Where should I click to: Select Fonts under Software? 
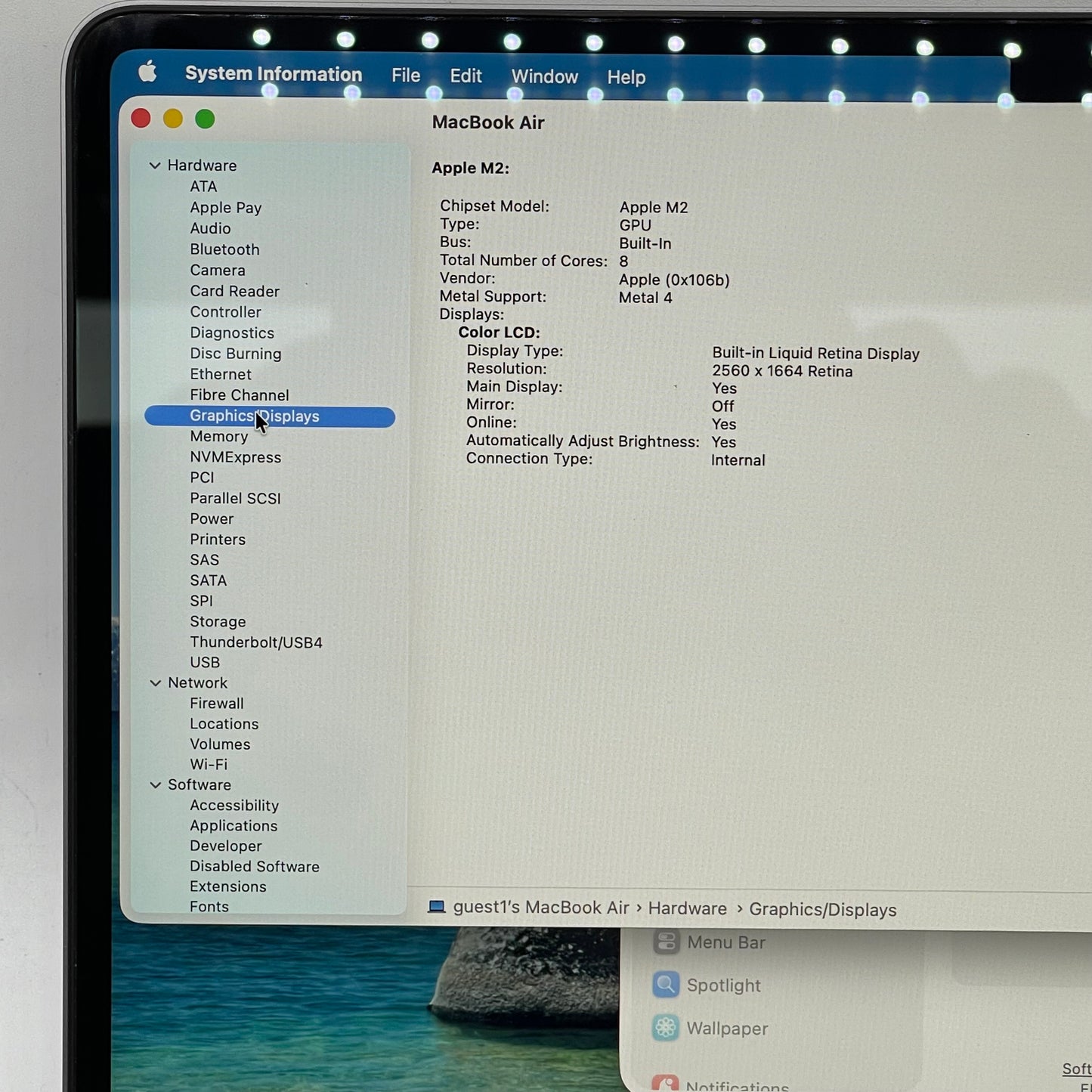tap(209, 907)
